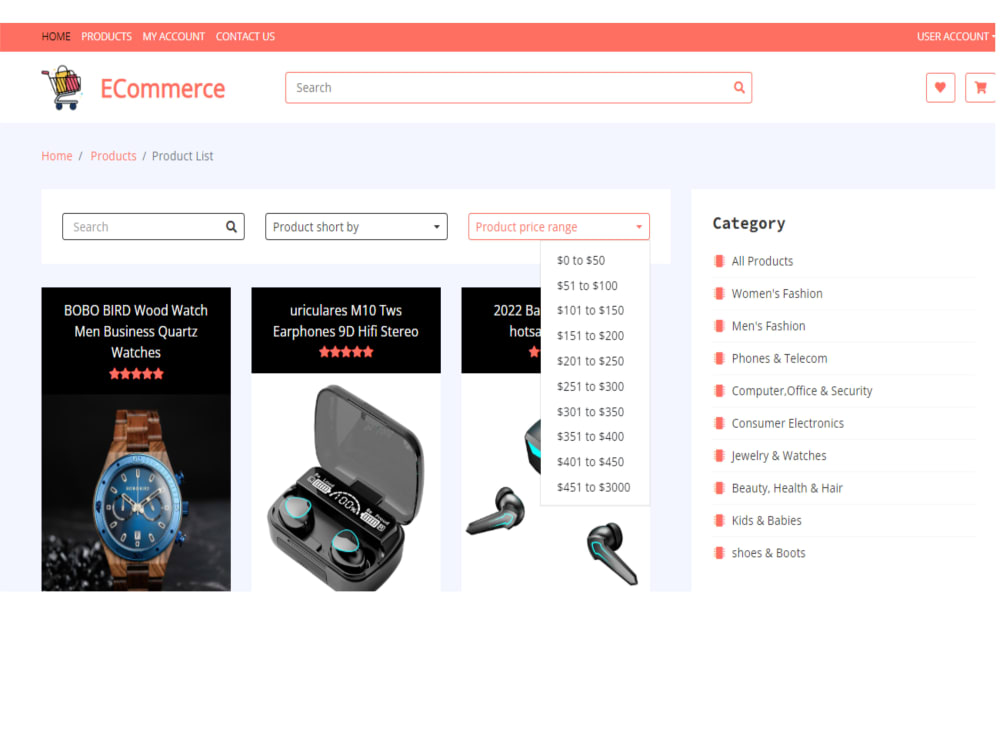Expand the Product short by dropdown
This screenshot has height=750, width=1000.
coord(356,226)
